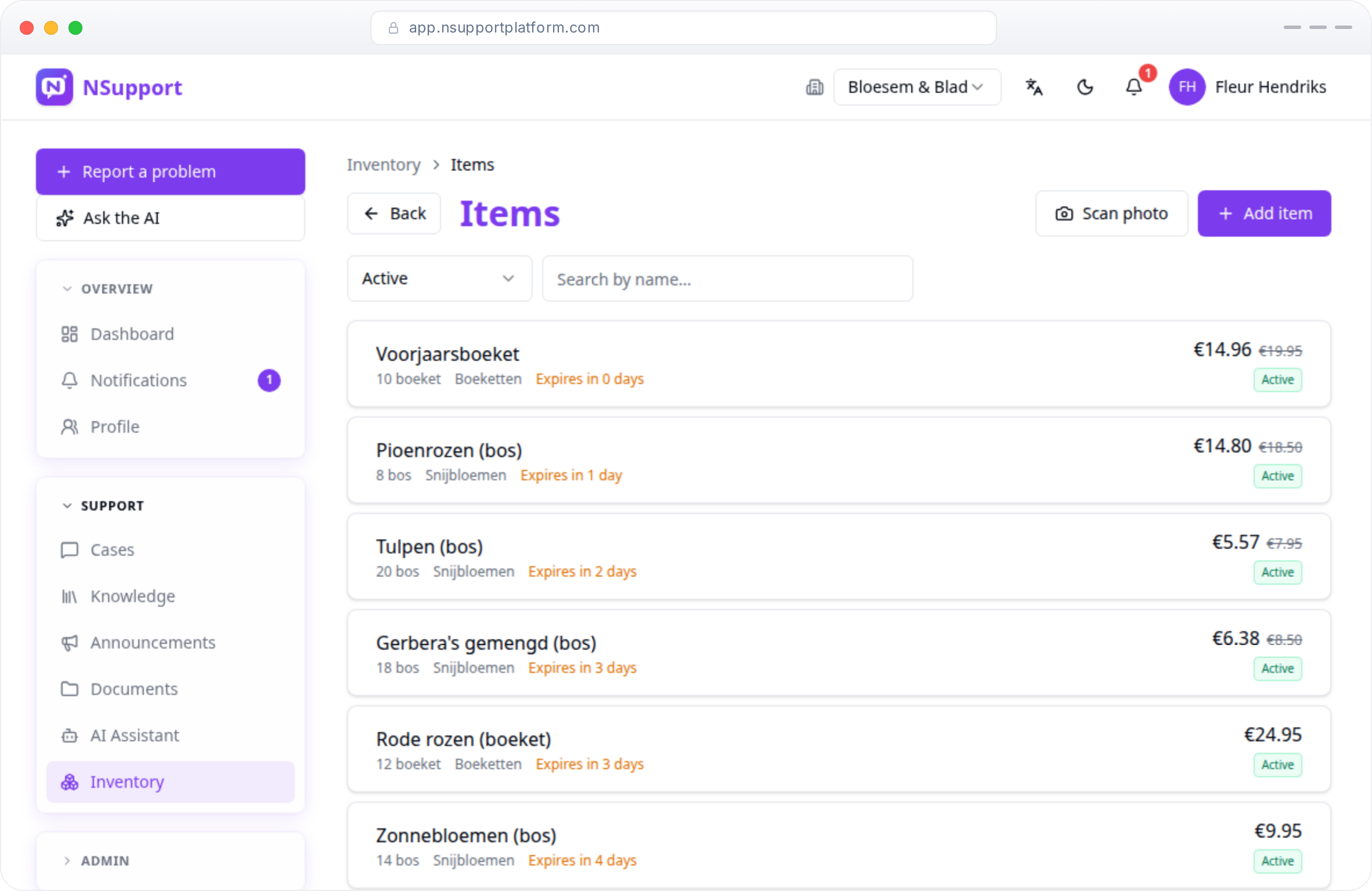Click the plus icon on Report a problem

coord(64,172)
